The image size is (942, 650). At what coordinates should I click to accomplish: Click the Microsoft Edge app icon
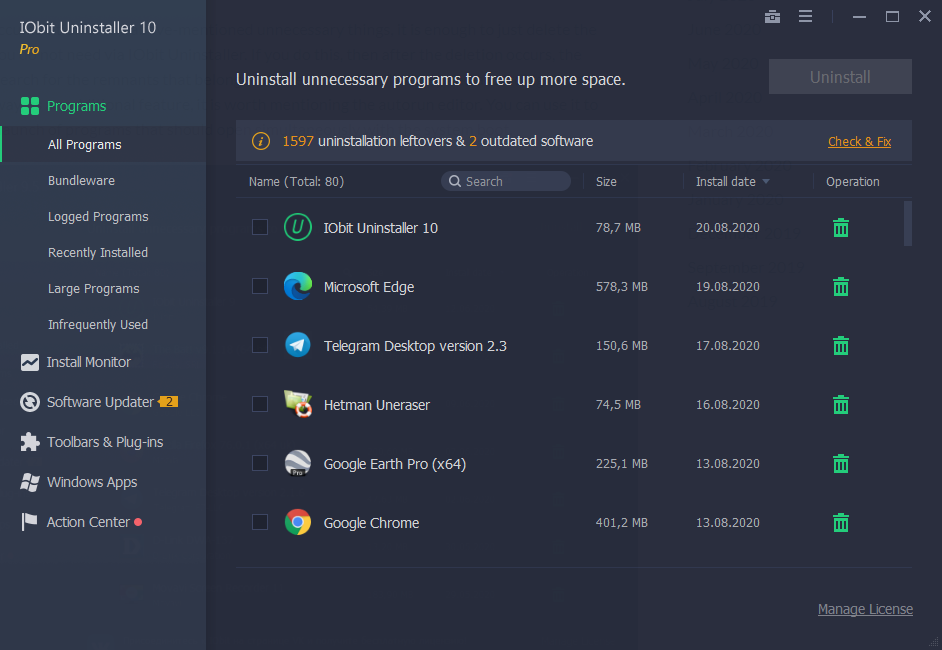click(297, 286)
